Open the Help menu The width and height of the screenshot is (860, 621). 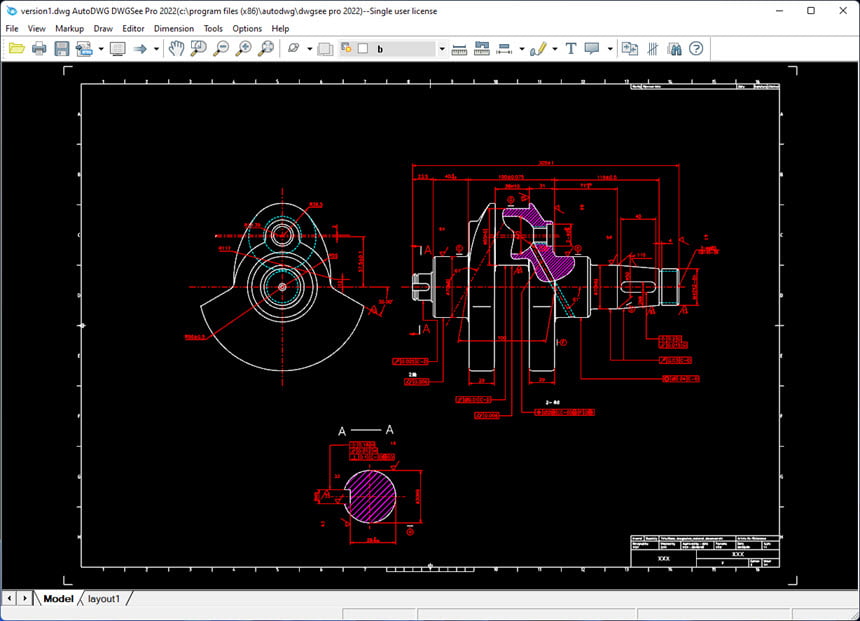[x=280, y=29]
